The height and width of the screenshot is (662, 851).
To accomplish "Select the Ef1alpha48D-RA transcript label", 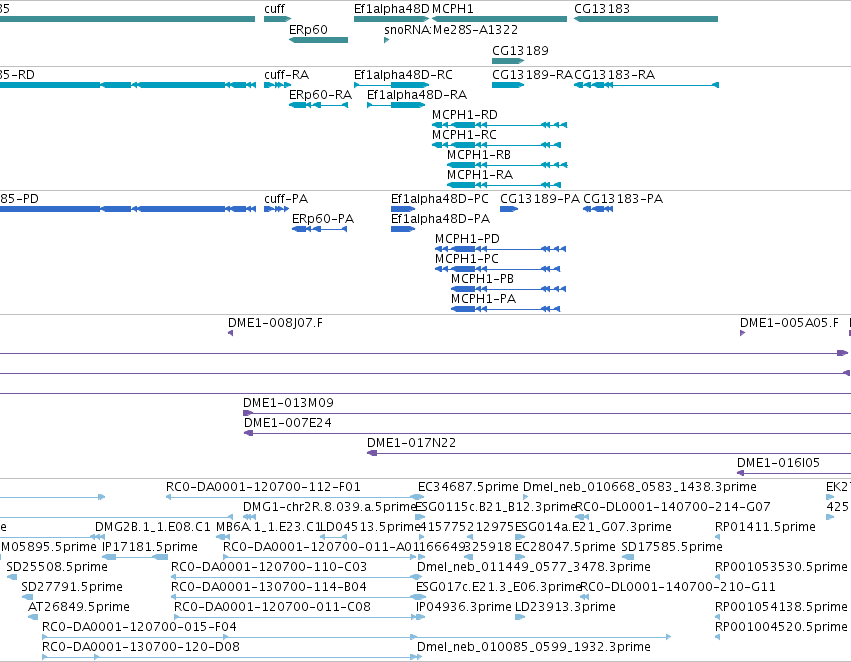I will 417,95.
